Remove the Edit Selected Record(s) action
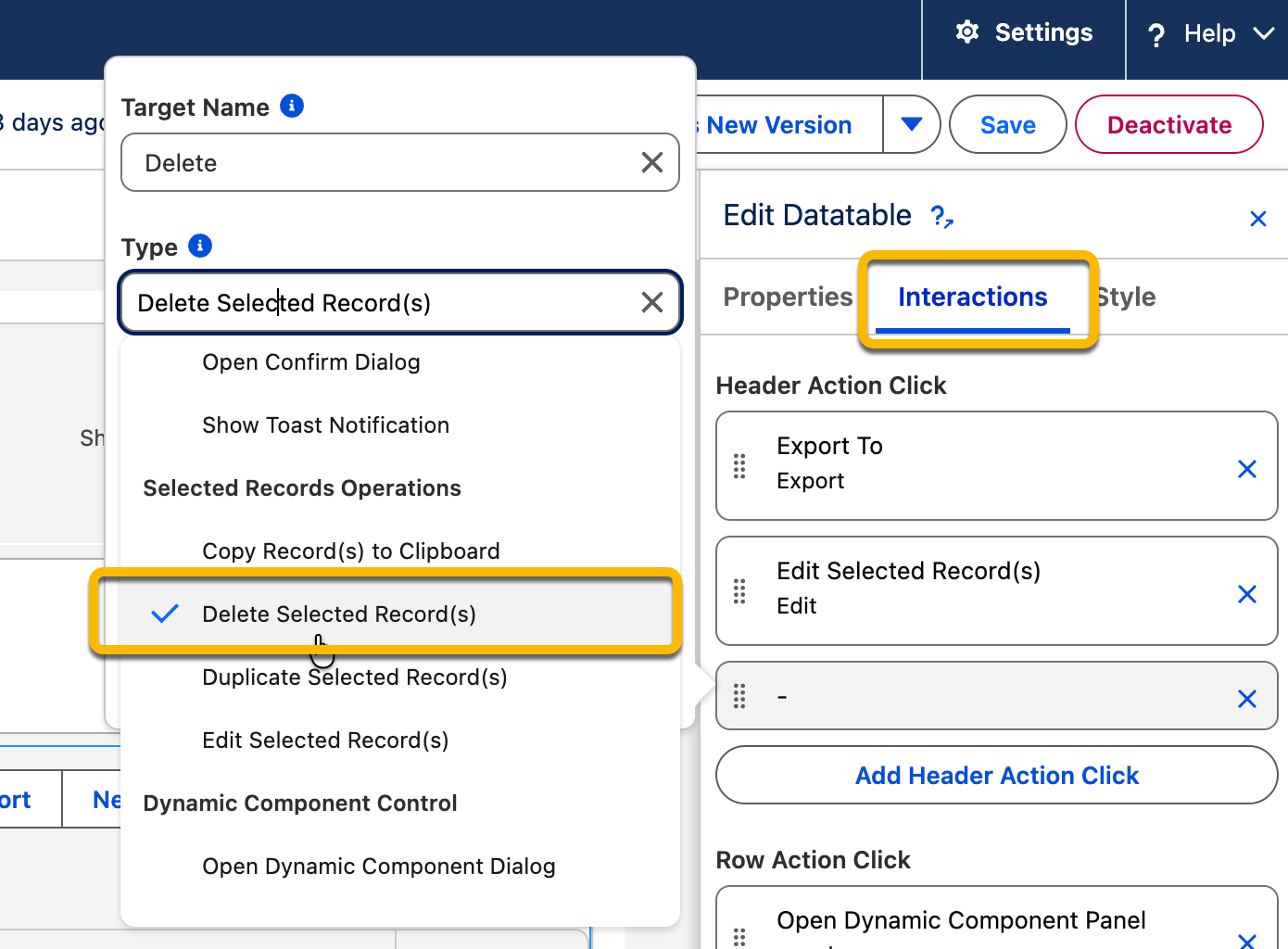The image size is (1288, 949). [x=1247, y=594]
